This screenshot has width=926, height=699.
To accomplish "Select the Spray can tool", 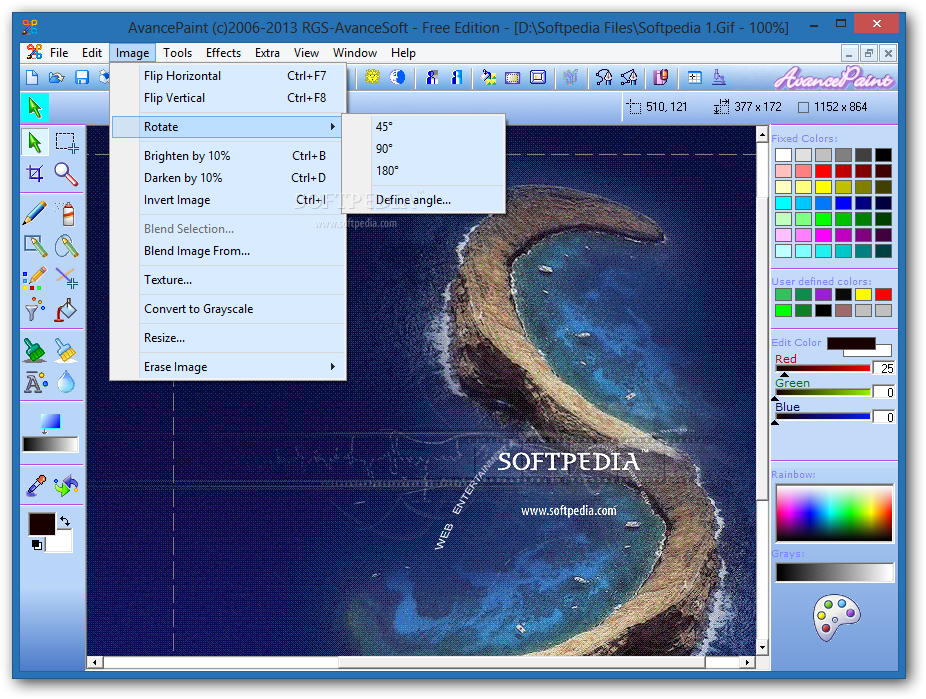I will coord(66,213).
